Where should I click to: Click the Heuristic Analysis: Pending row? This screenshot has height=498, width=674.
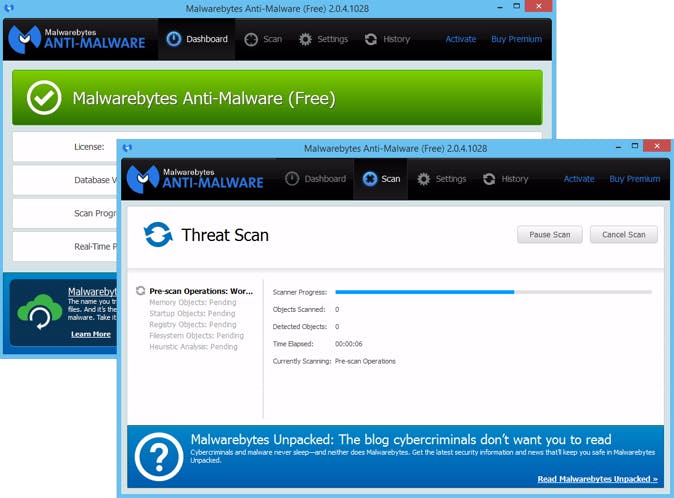click(x=193, y=347)
